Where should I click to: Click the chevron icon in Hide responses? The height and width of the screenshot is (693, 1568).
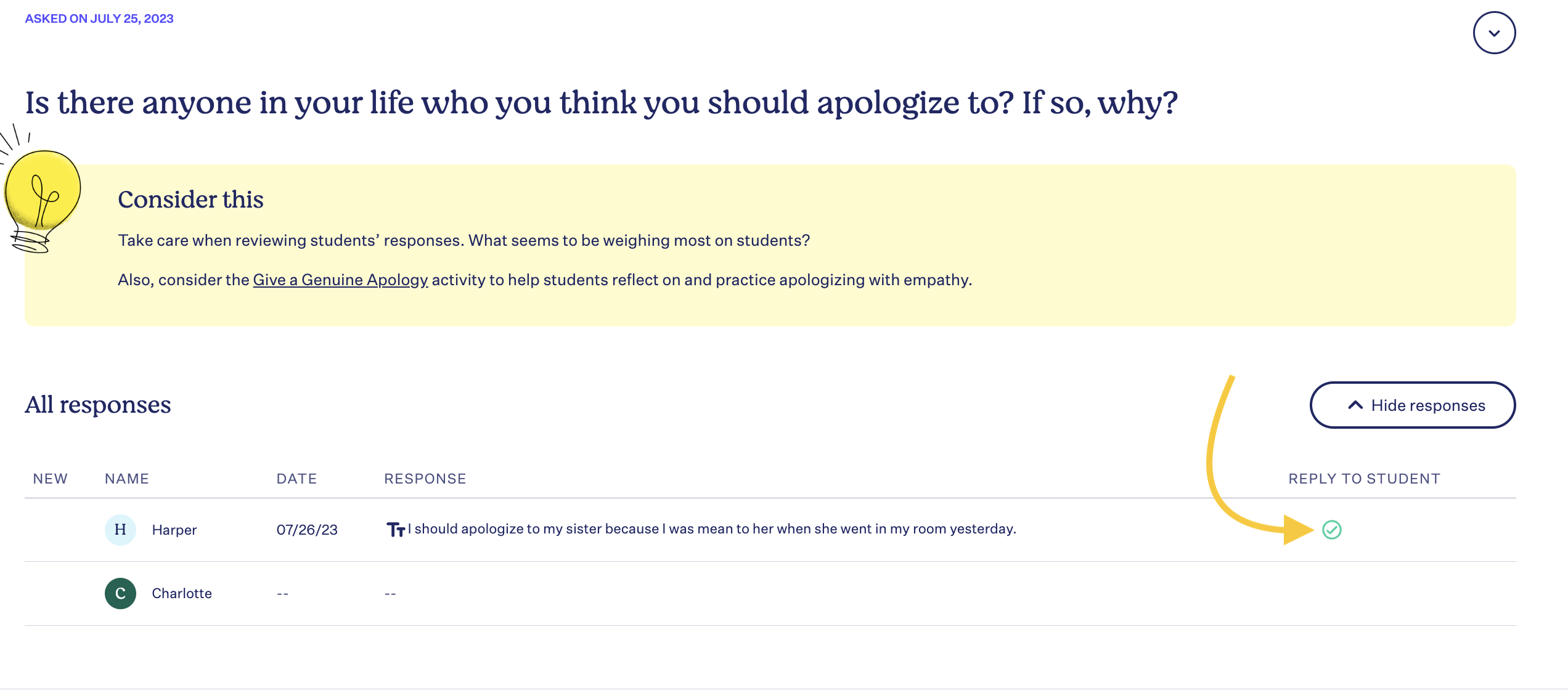pyautogui.click(x=1355, y=405)
